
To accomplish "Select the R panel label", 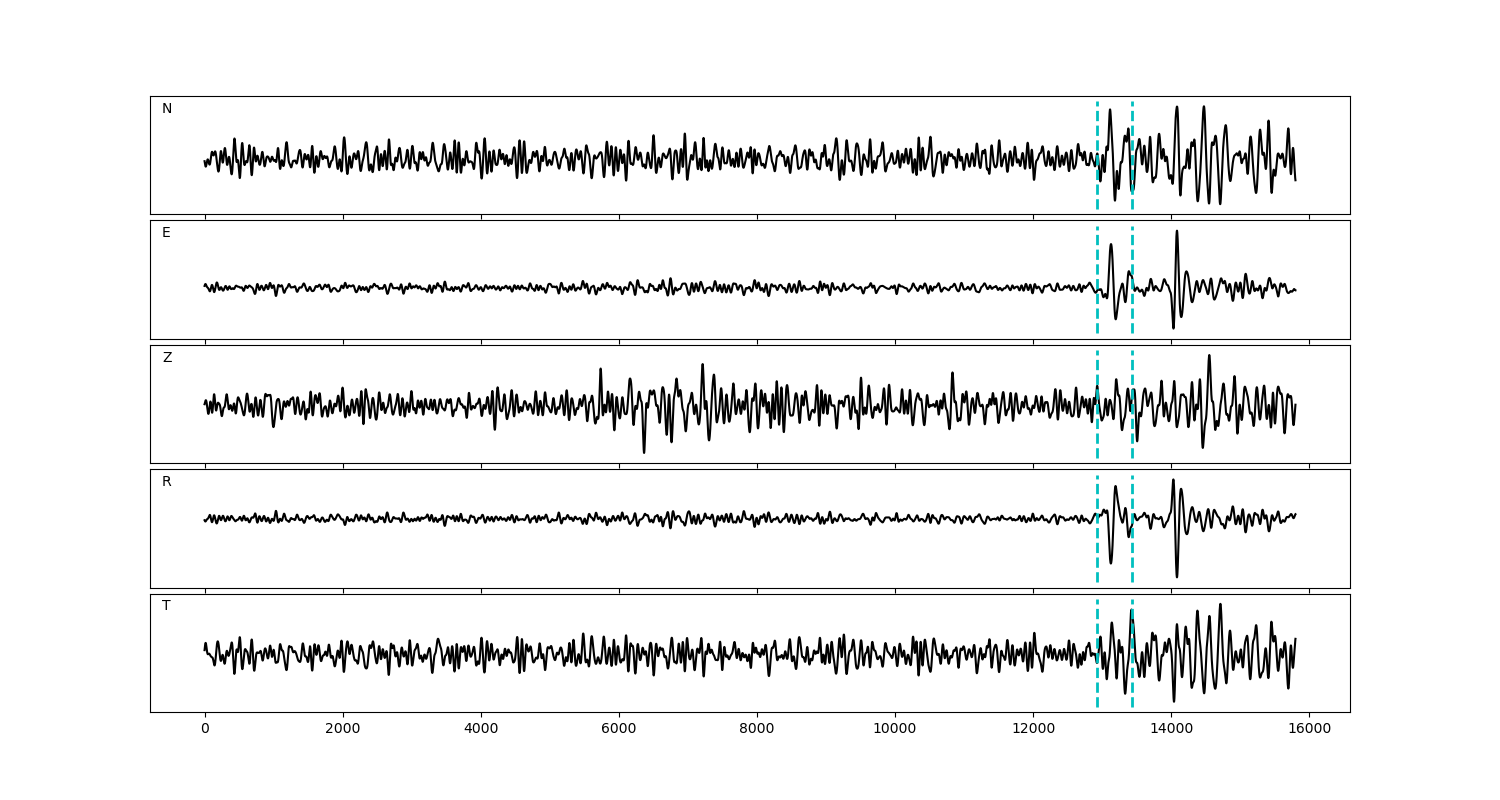I will [x=167, y=482].
